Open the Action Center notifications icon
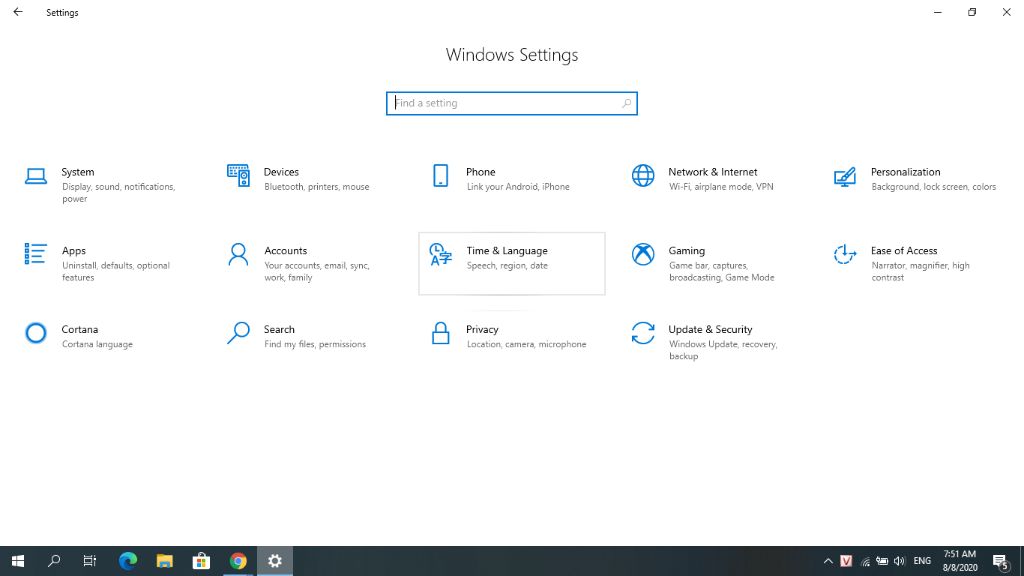Screen dimensions: 1024x576 click(1000, 561)
